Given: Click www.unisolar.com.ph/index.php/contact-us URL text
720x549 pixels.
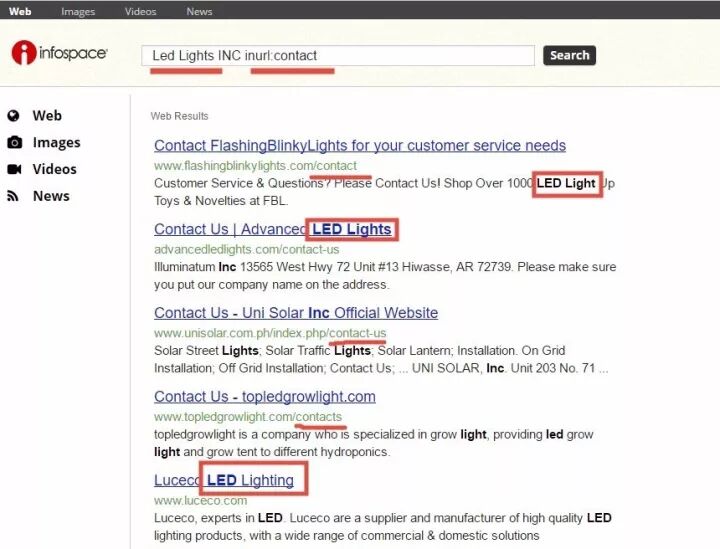Looking at the screenshot, I should pos(270,333).
